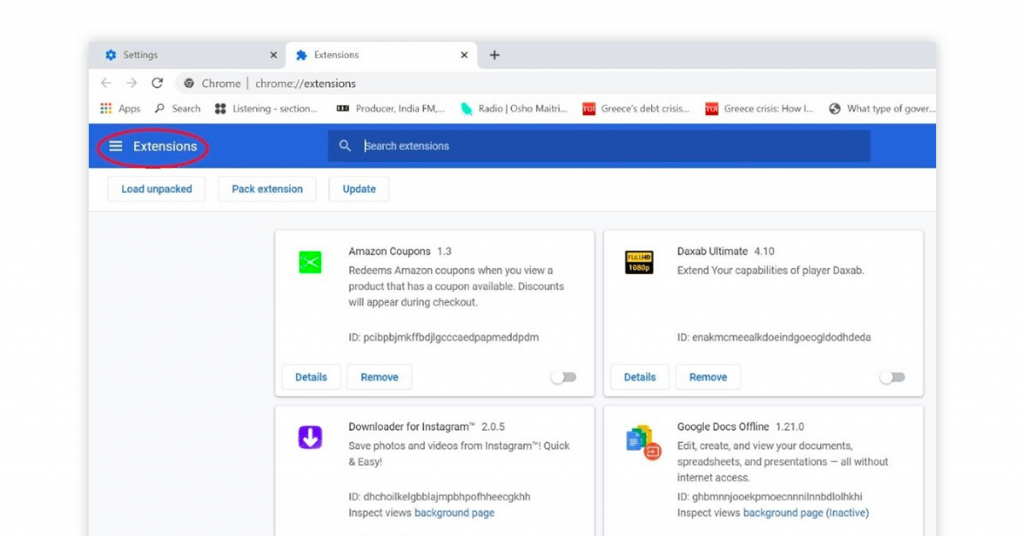Click the Amazon Coupons green extension icon

310,262
